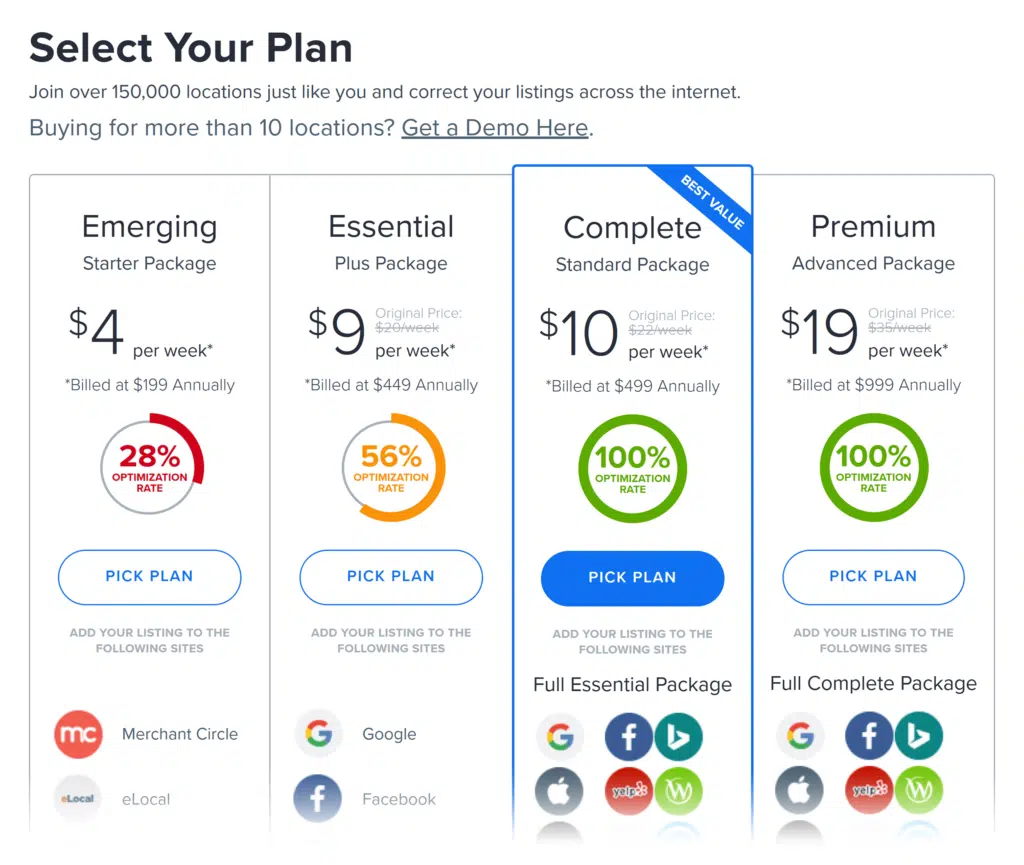Image resolution: width=1024 pixels, height=865 pixels.
Task: Click Google icon in Complete plan
Action: 560,738
